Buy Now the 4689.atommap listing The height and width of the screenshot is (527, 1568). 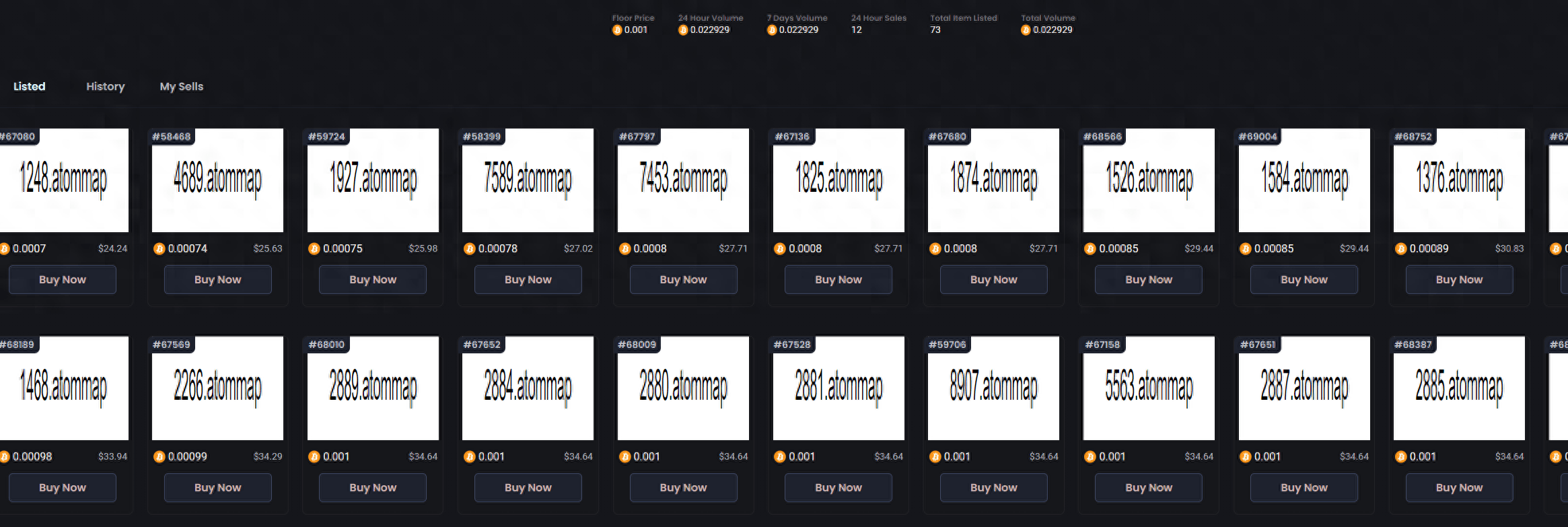tap(218, 279)
